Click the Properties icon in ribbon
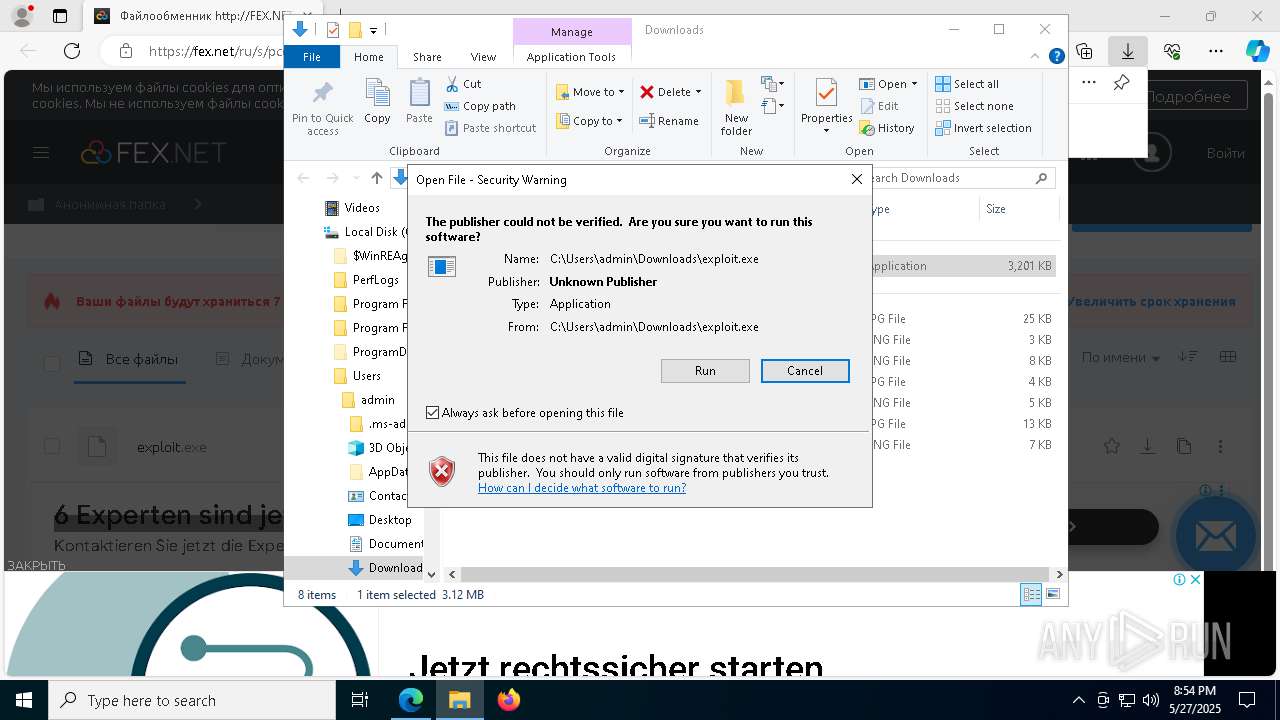The width and height of the screenshot is (1280, 720). pyautogui.click(x=826, y=93)
